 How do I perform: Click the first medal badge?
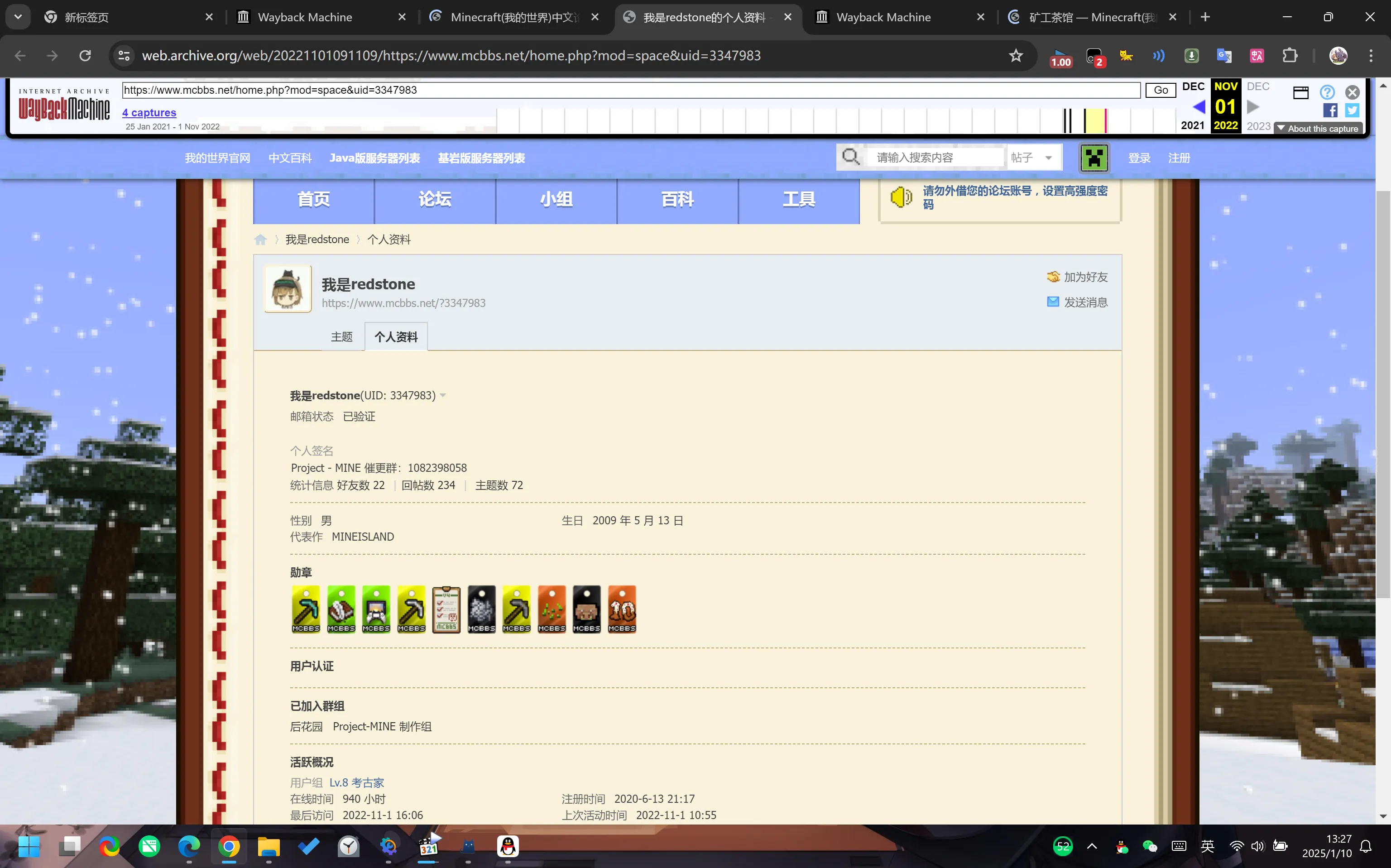coord(306,609)
